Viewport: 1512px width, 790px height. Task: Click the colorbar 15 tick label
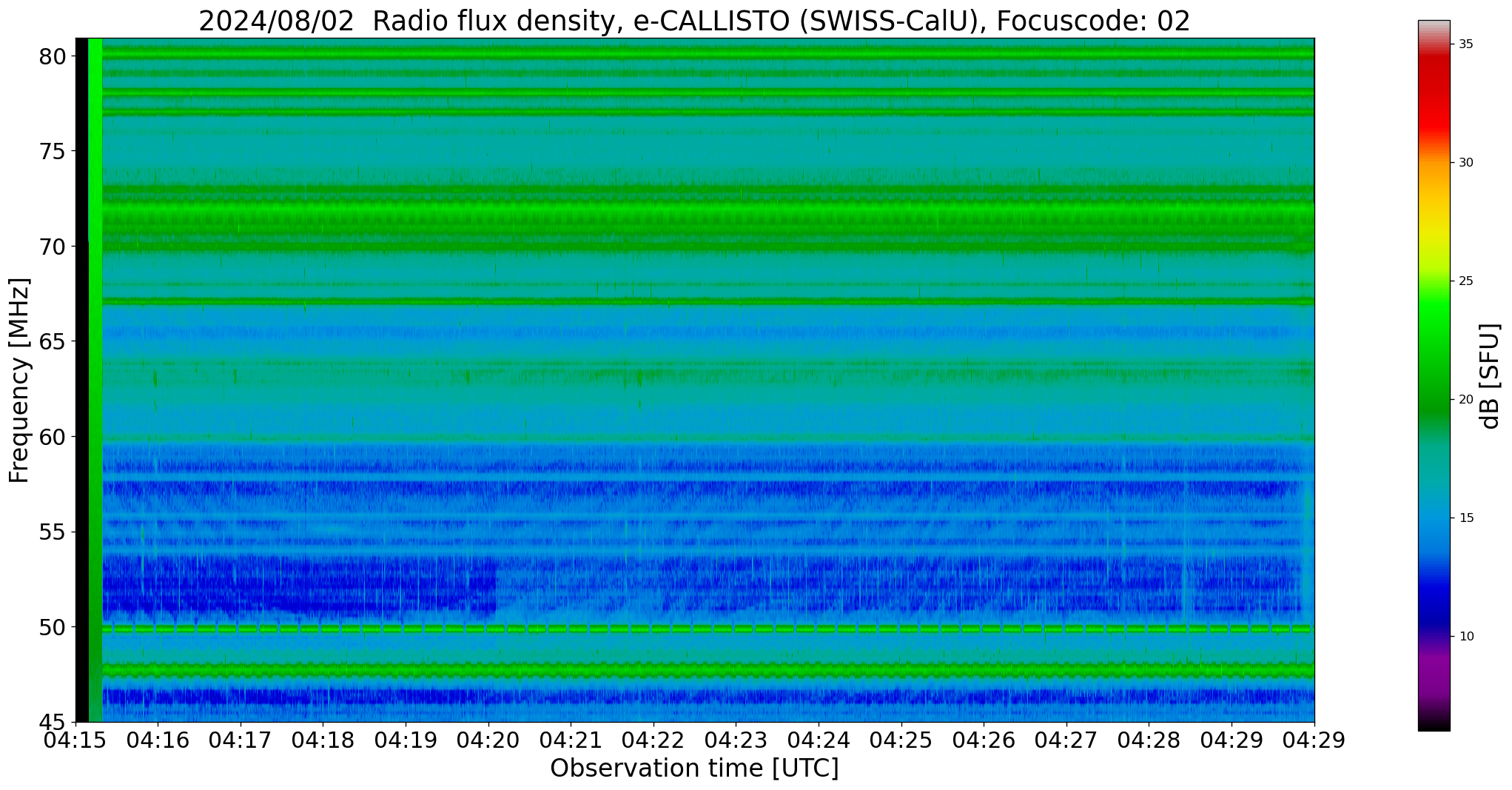pyautogui.click(x=1466, y=518)
